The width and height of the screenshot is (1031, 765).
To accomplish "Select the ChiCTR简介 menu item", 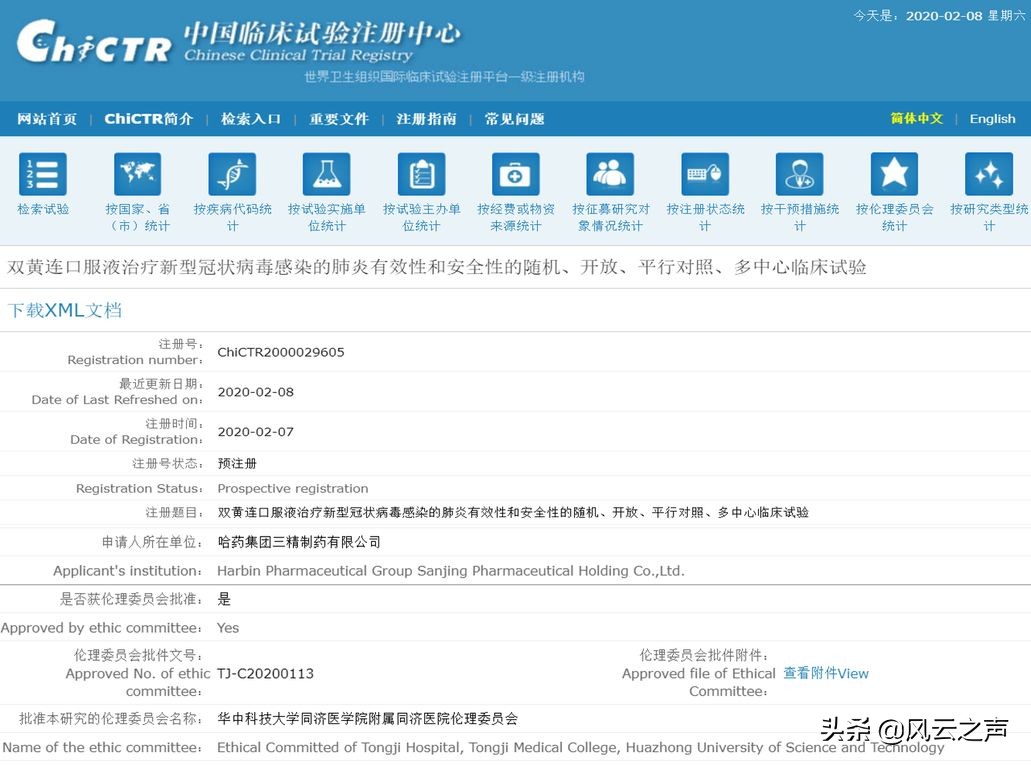I will tap(148, 119).
